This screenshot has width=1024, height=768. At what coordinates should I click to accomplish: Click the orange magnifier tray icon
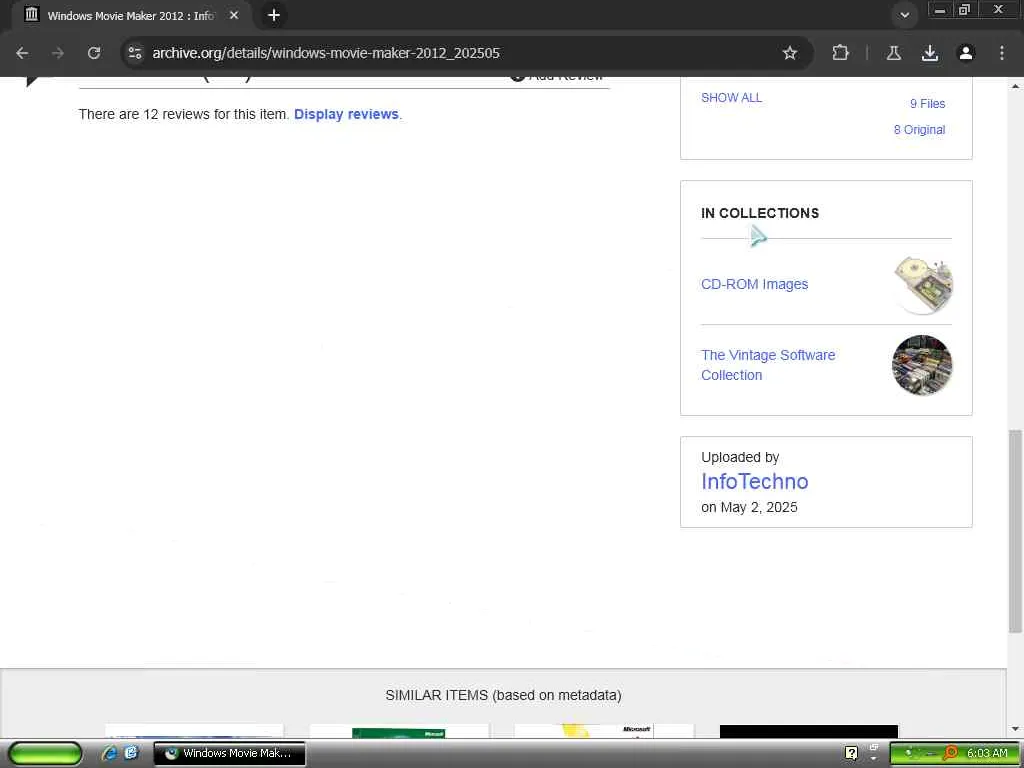951,753
